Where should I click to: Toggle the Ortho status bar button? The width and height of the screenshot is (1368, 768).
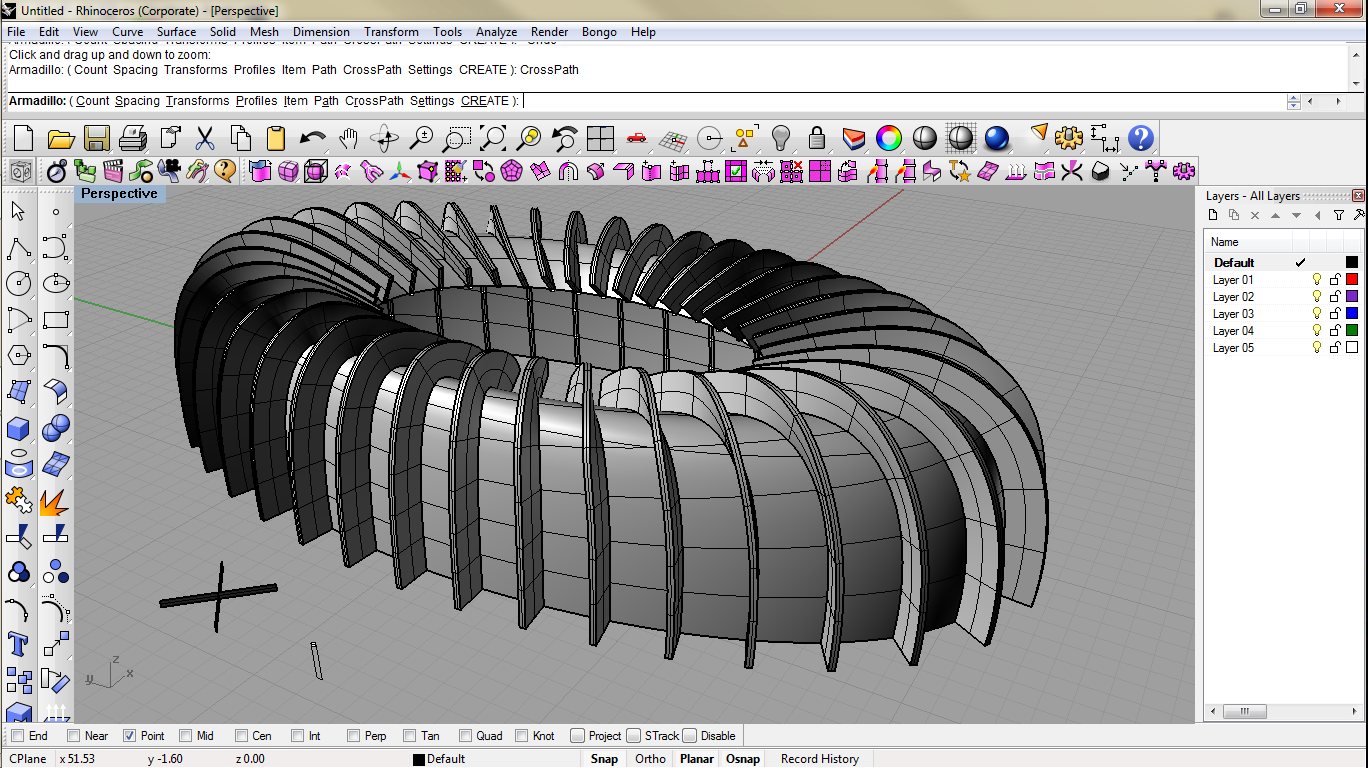tap(650, 759)
